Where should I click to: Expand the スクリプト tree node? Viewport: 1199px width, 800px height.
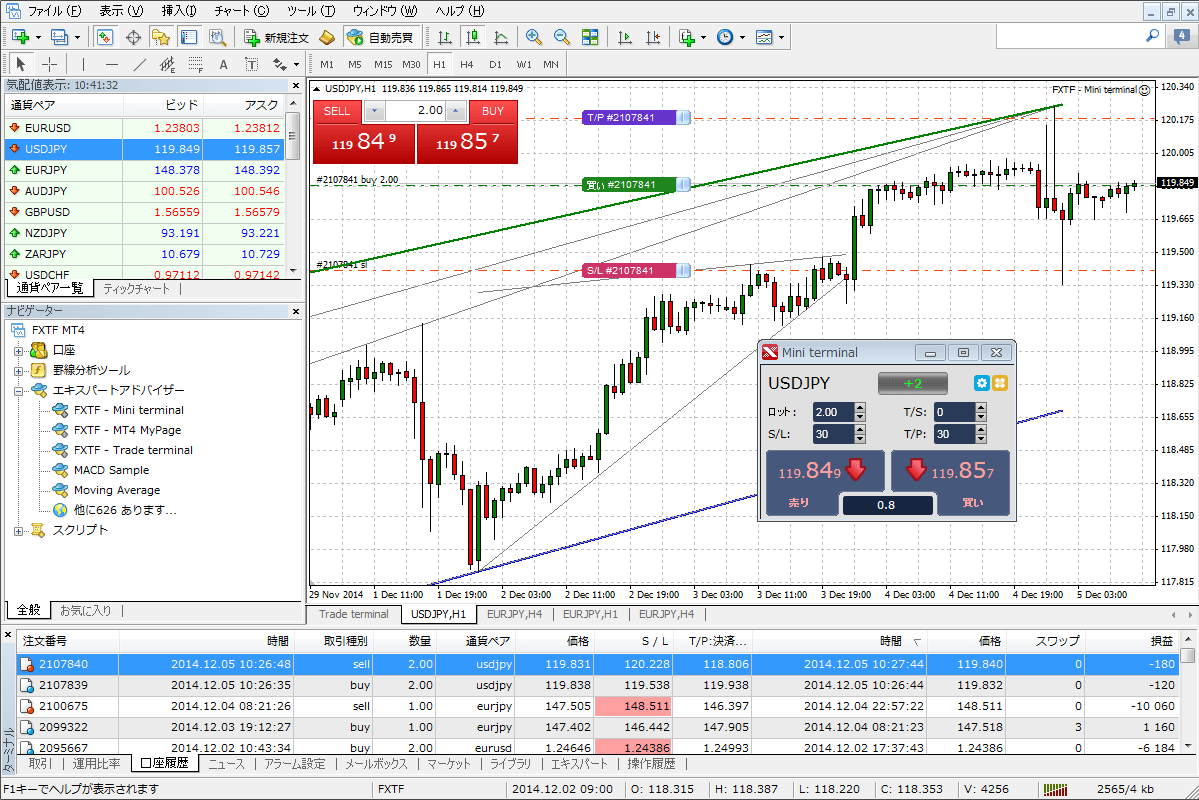tap(19, 531)
